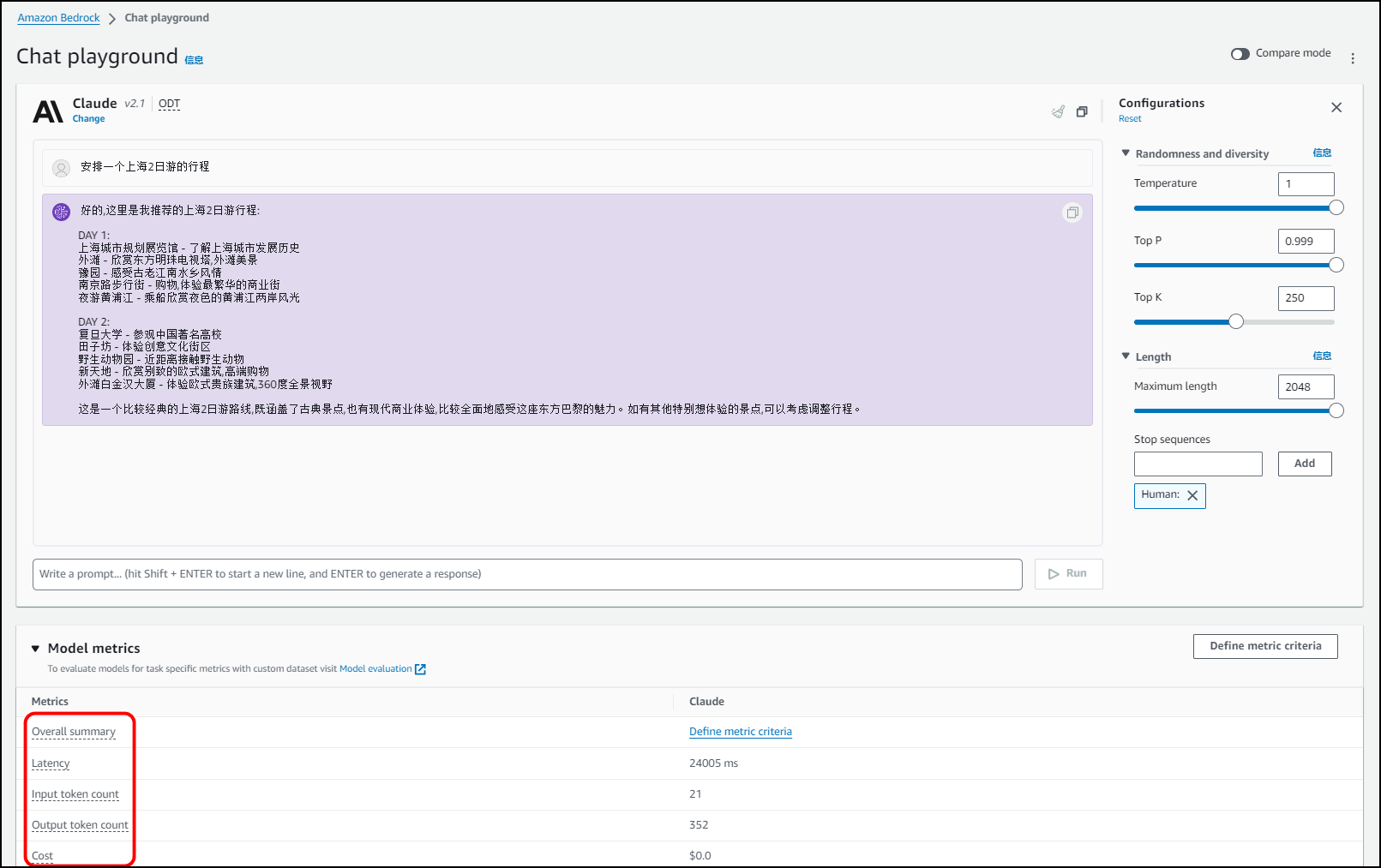Click the Anthropic logo icon

(x=48, y=111)
